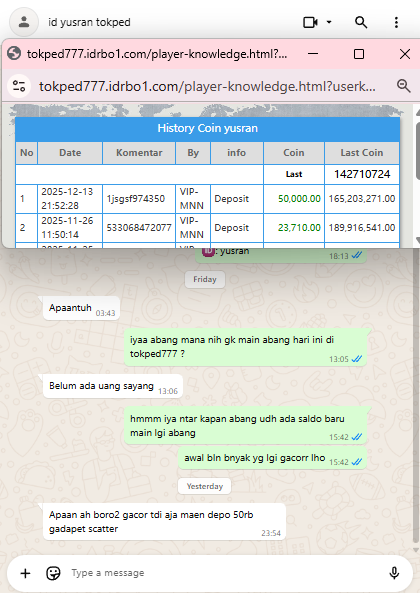This screenshot has width=420, height=593.
Task: Click the By column header
Action: [193, 153]
